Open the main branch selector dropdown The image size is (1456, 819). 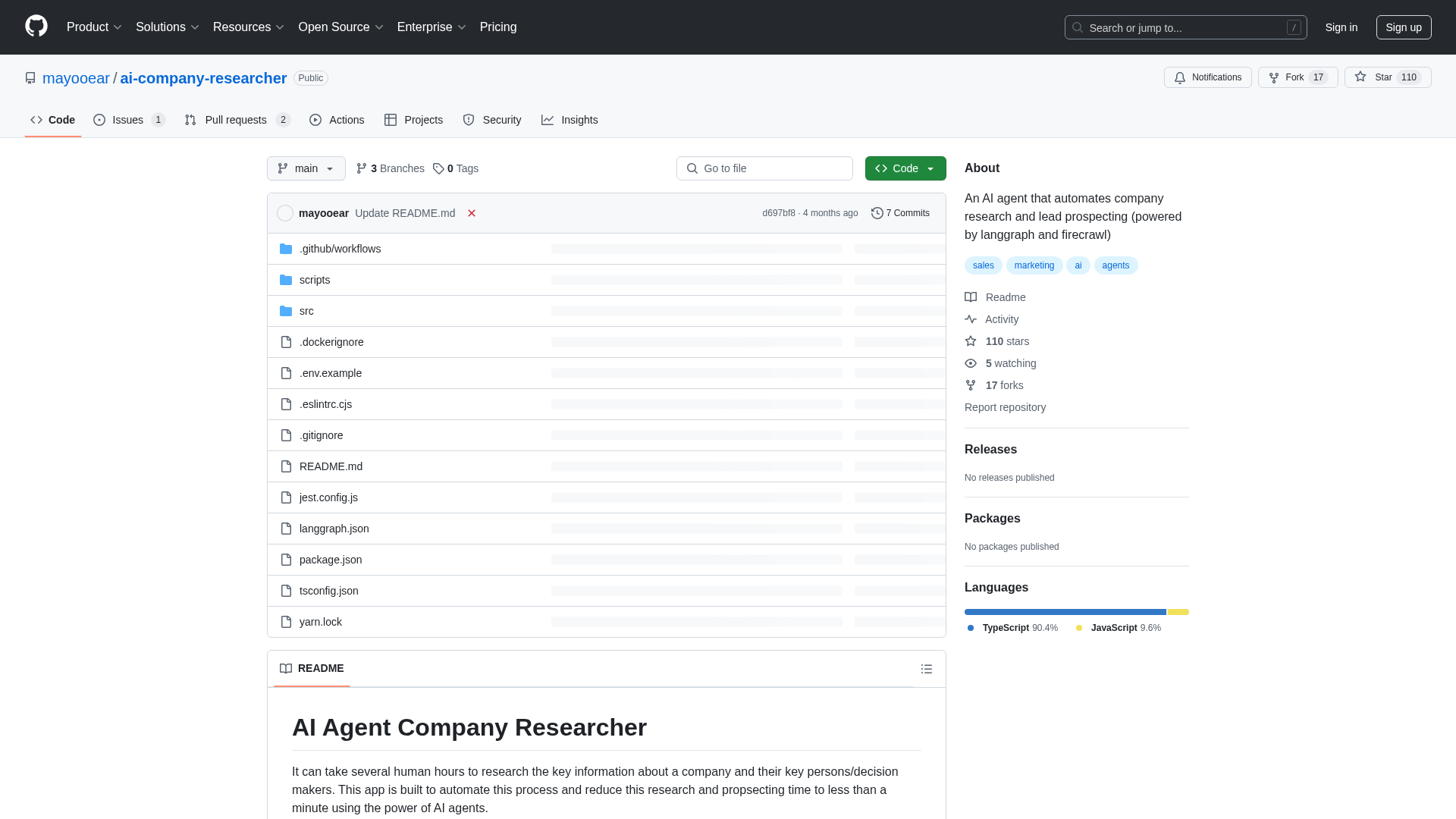click(306, 168)
